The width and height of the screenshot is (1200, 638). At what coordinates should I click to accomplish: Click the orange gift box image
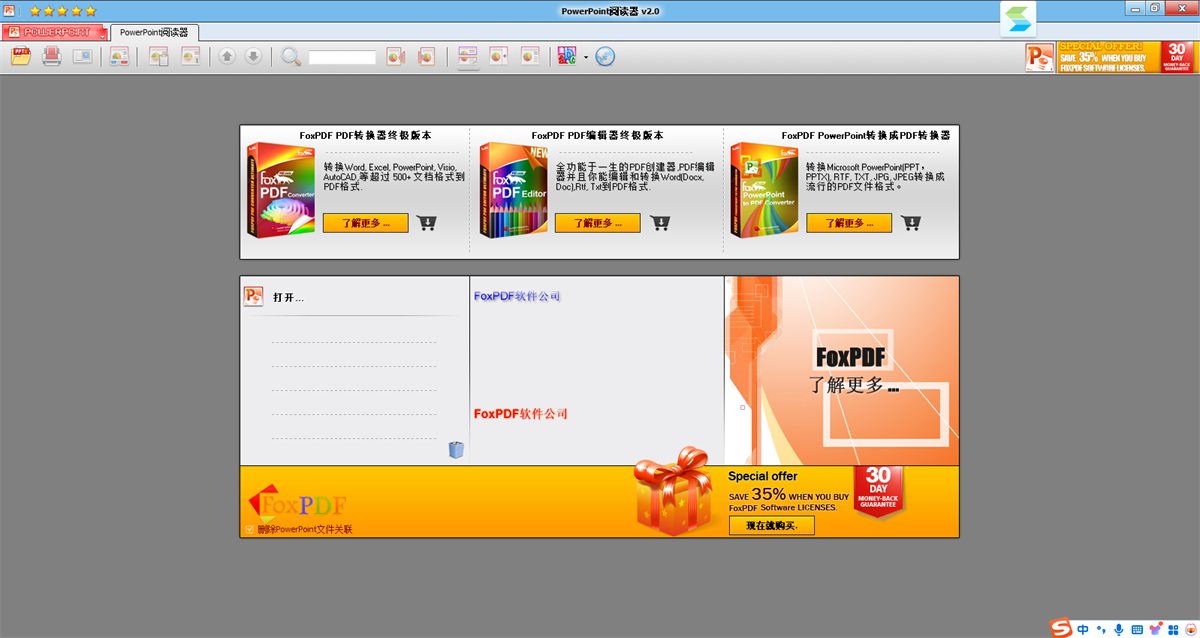point(673,492)
